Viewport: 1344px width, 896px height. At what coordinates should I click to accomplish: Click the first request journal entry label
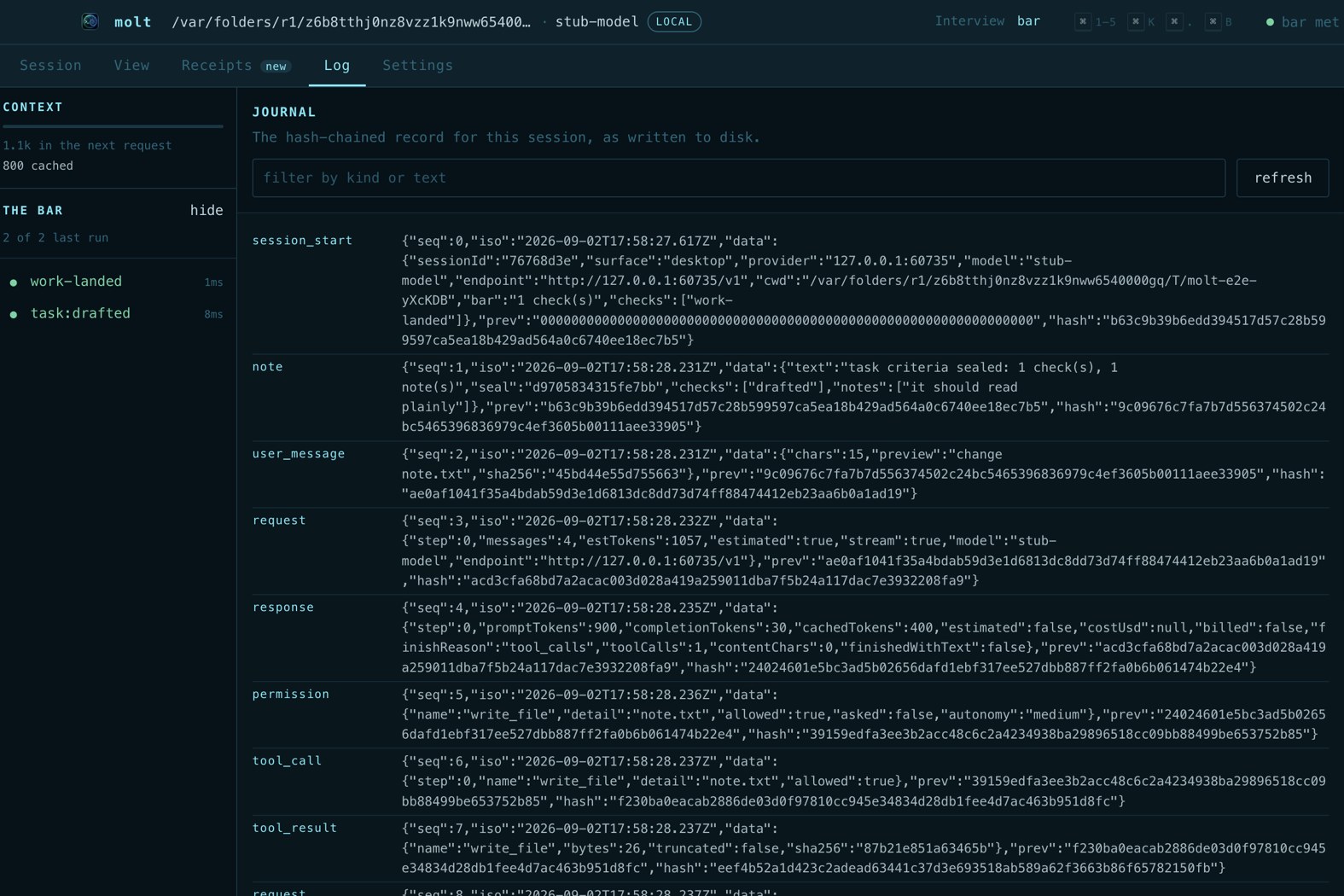point(279,521)
